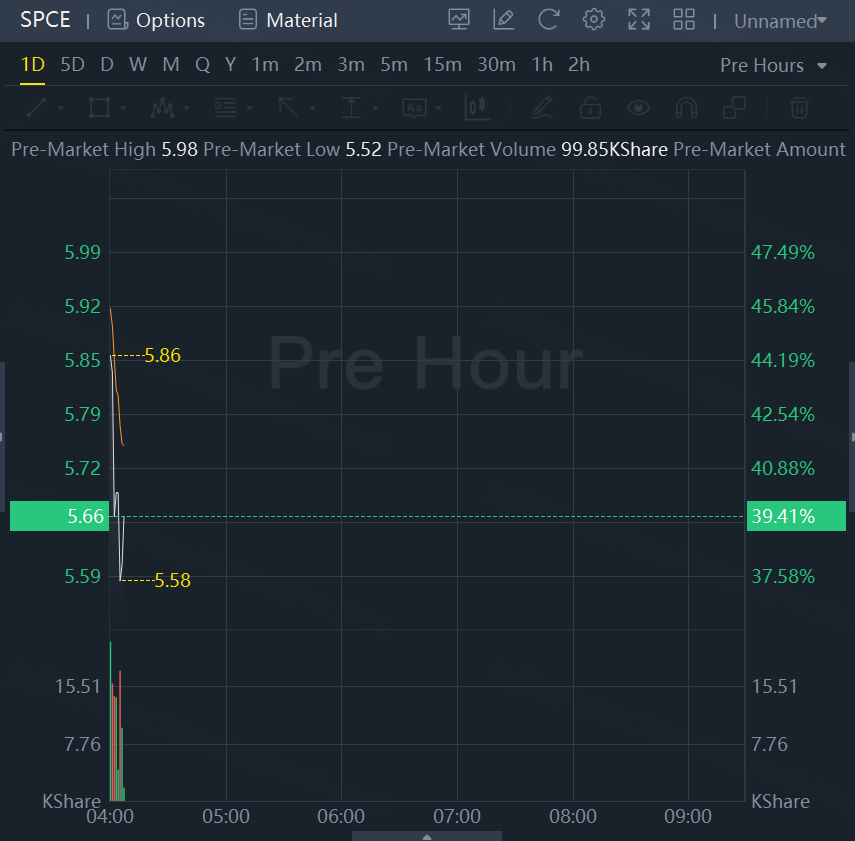Select the 15m interval
Viewport: 855px width, 841px height.
[x=443, y=65]
